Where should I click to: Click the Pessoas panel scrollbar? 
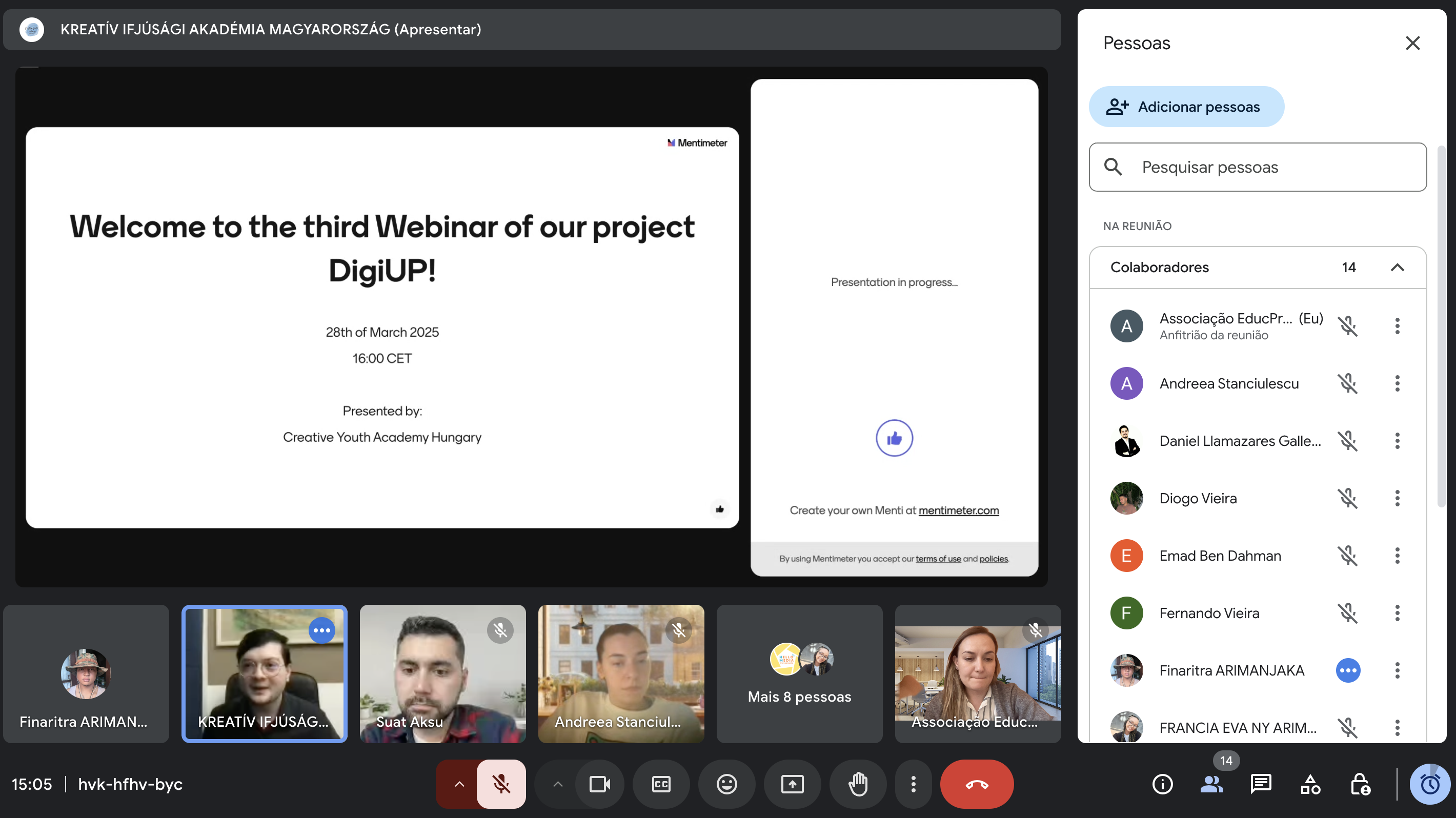(x=1441, y=326)
